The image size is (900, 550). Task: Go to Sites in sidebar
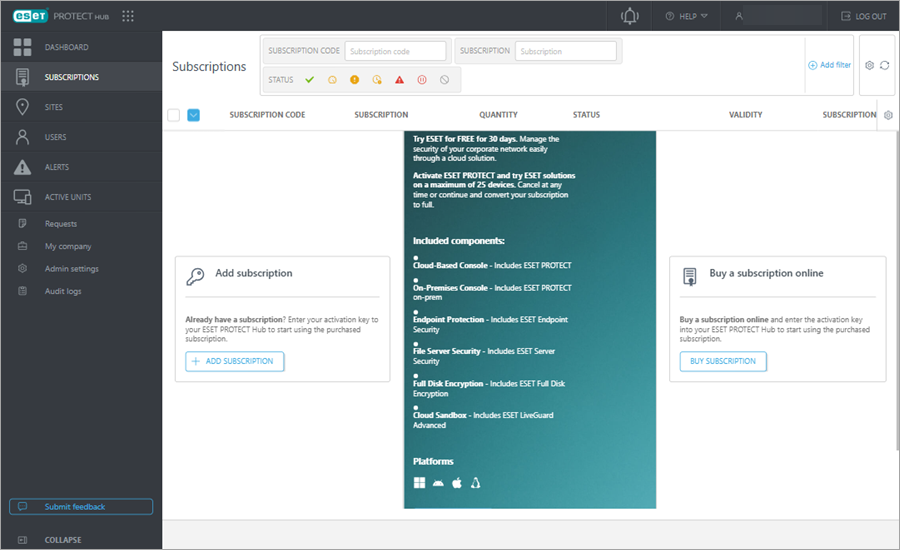click(54, 107)
